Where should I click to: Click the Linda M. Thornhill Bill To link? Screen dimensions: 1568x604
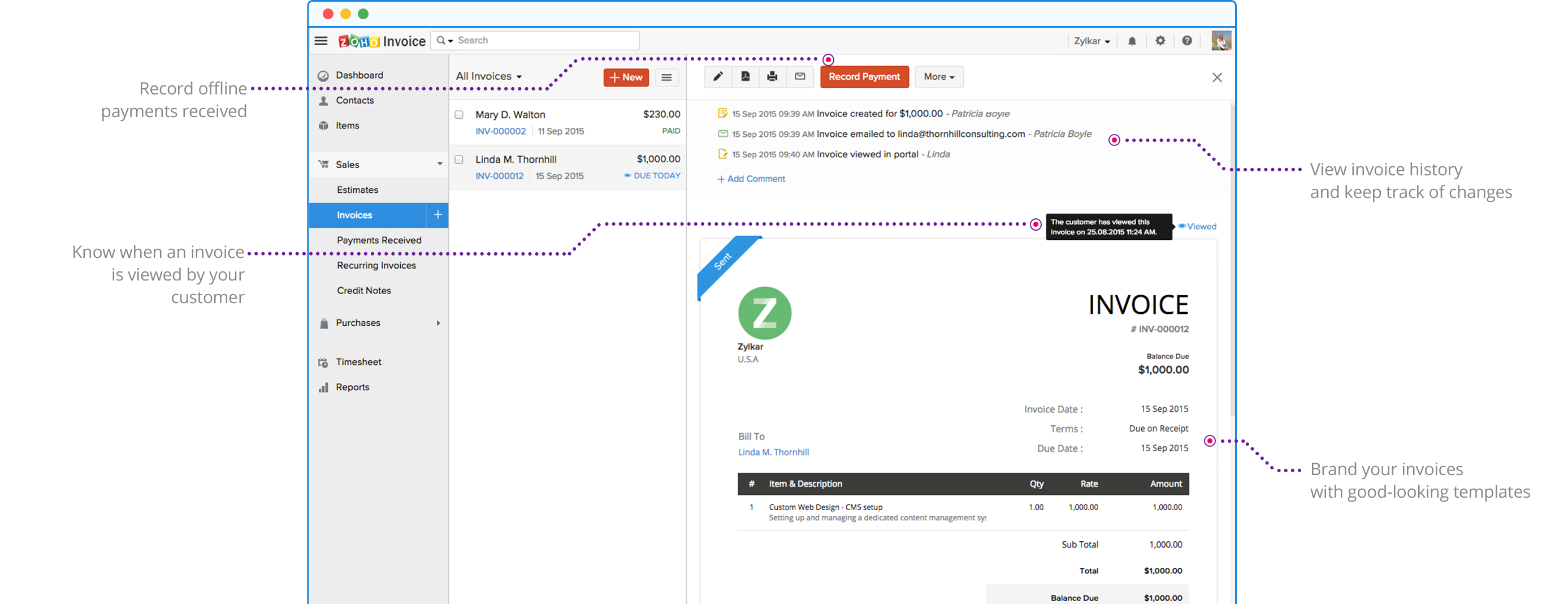click(773, 452)
